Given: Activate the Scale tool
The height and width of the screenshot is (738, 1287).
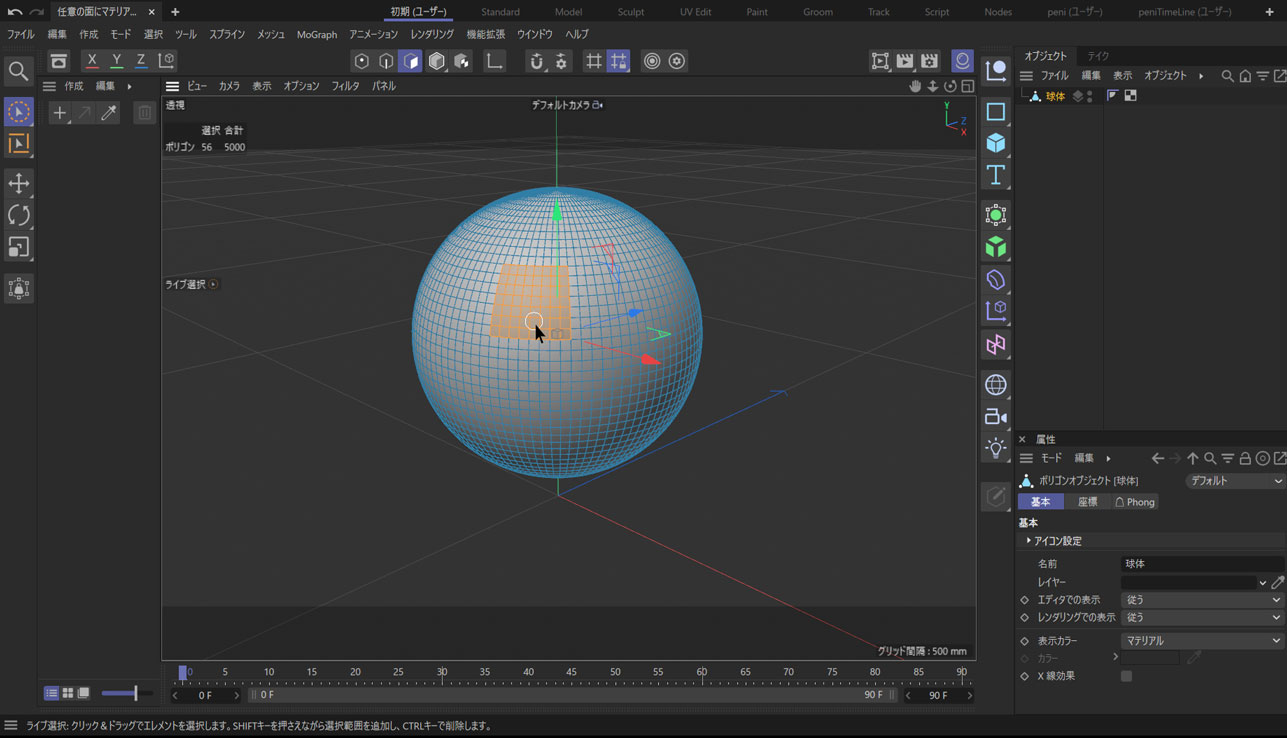Looking at the screenshot, I should pos(19,247).
